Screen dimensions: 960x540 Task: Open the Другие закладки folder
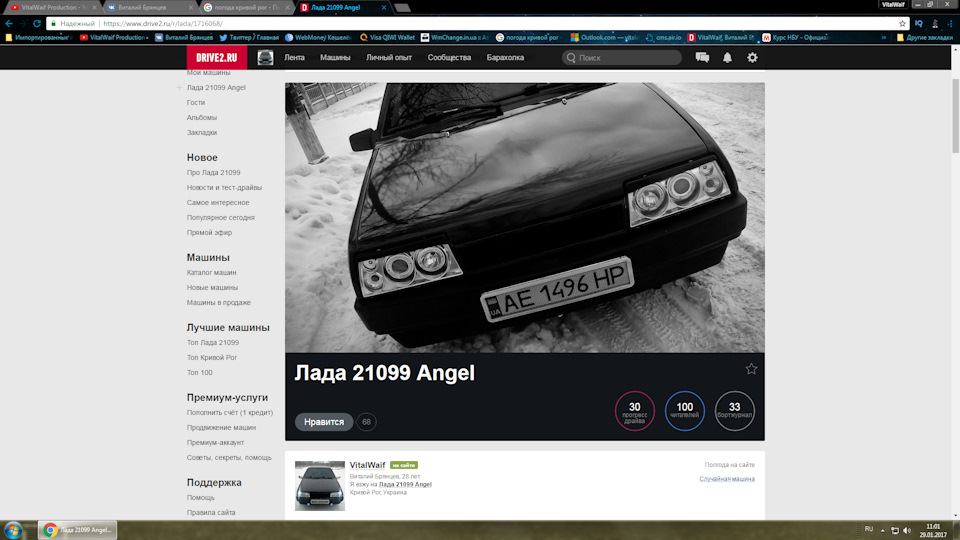(x=924, y=37)
